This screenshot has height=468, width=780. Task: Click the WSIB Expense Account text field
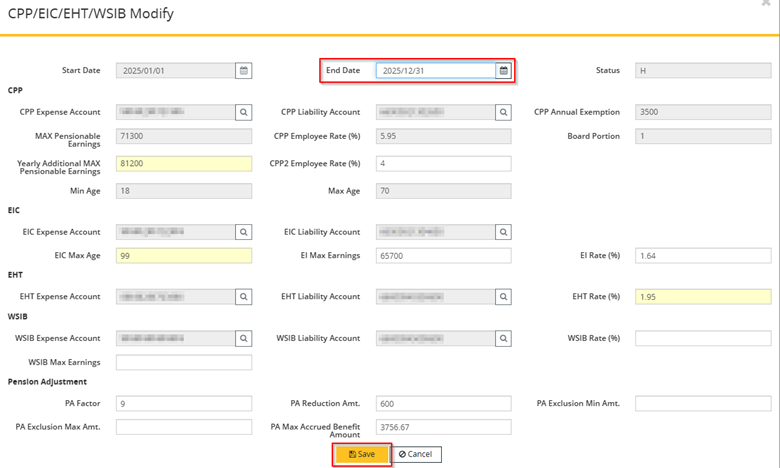176,339
